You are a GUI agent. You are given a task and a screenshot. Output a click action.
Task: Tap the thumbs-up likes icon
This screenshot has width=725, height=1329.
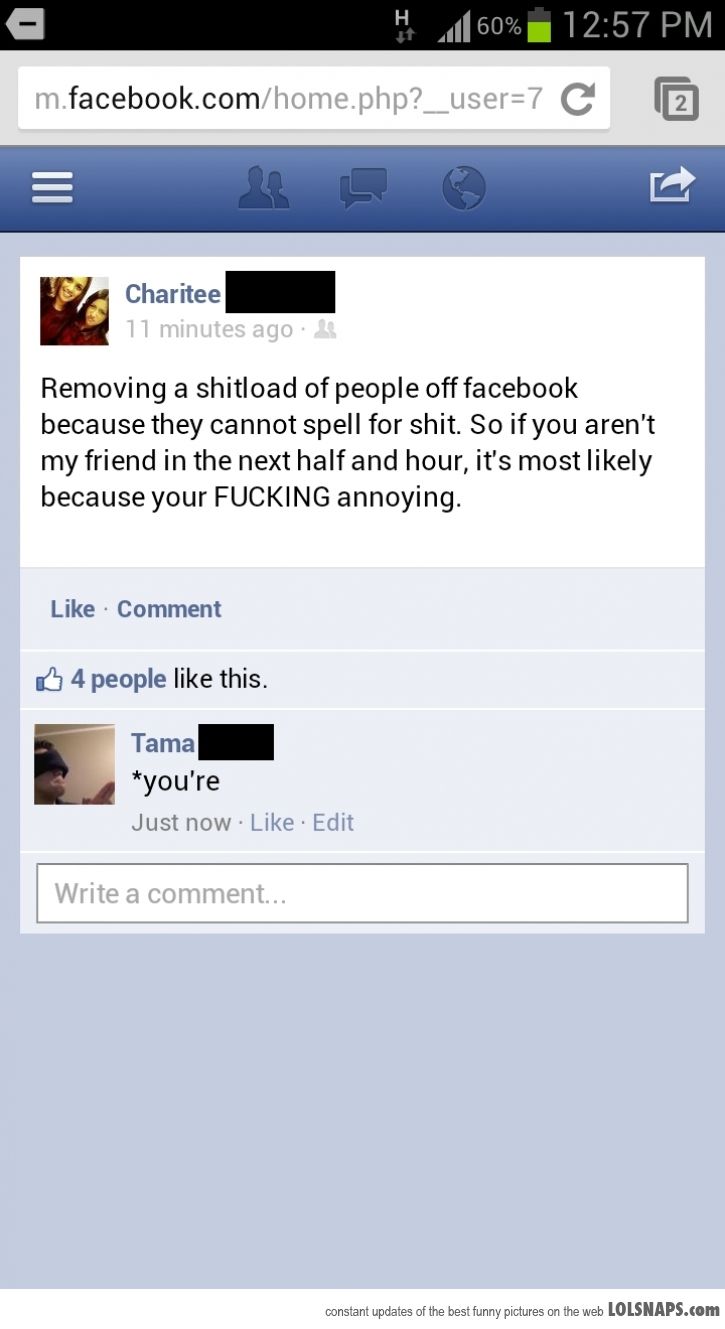49,680
